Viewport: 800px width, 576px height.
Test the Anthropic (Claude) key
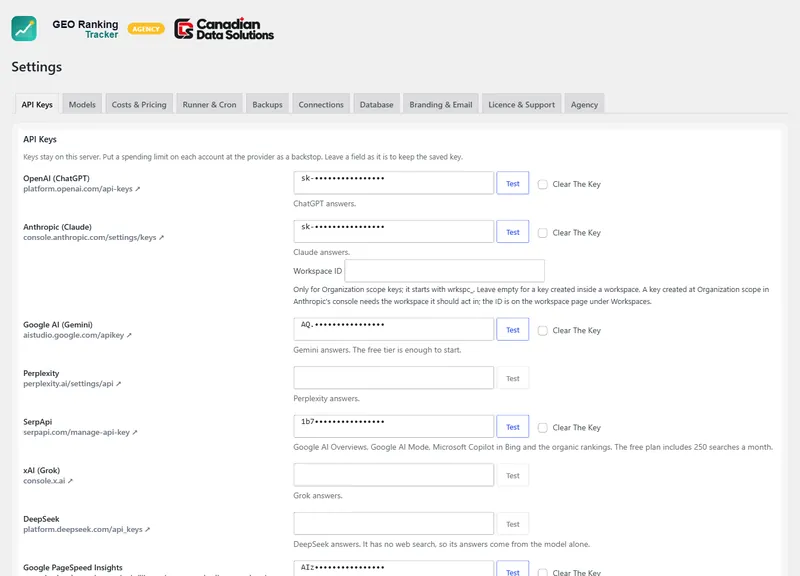(513, 232)
